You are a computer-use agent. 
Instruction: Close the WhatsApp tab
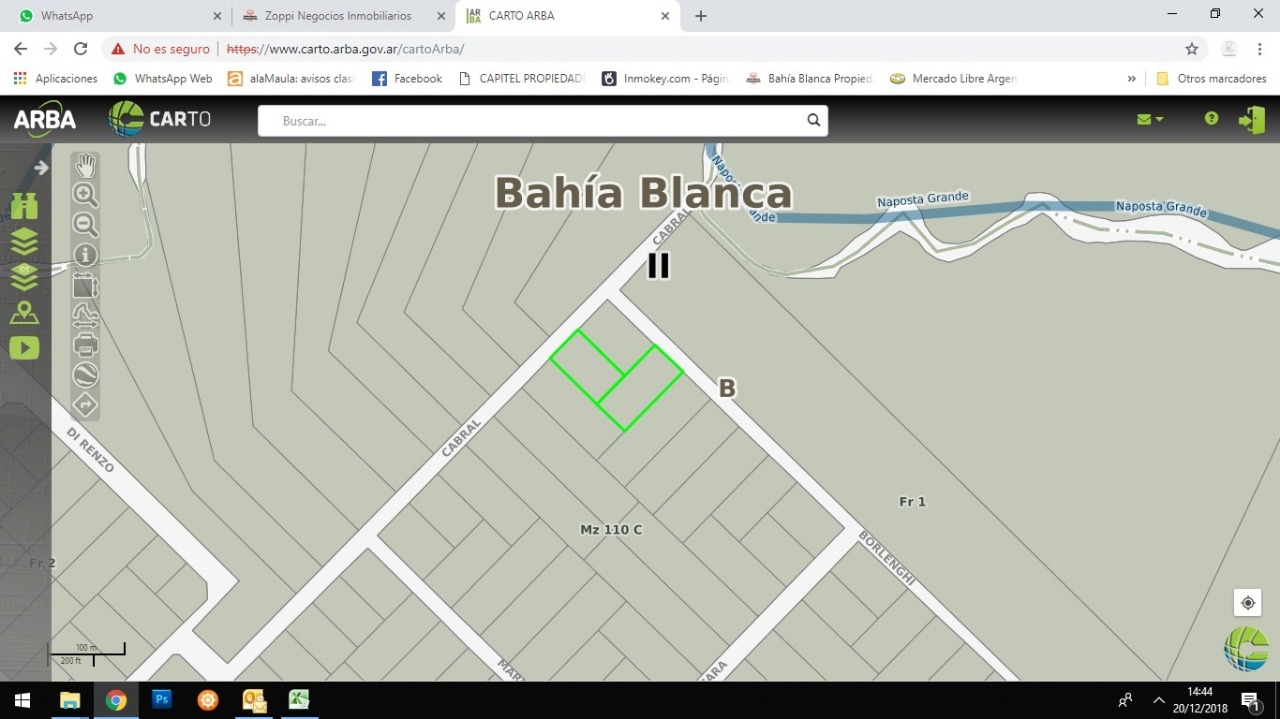pyautogui.click(x=218, y=16)
